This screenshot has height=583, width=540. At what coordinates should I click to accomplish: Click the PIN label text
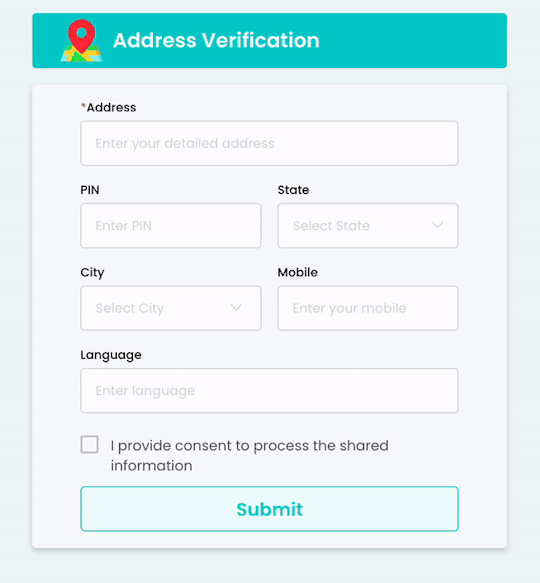point(90,190)
